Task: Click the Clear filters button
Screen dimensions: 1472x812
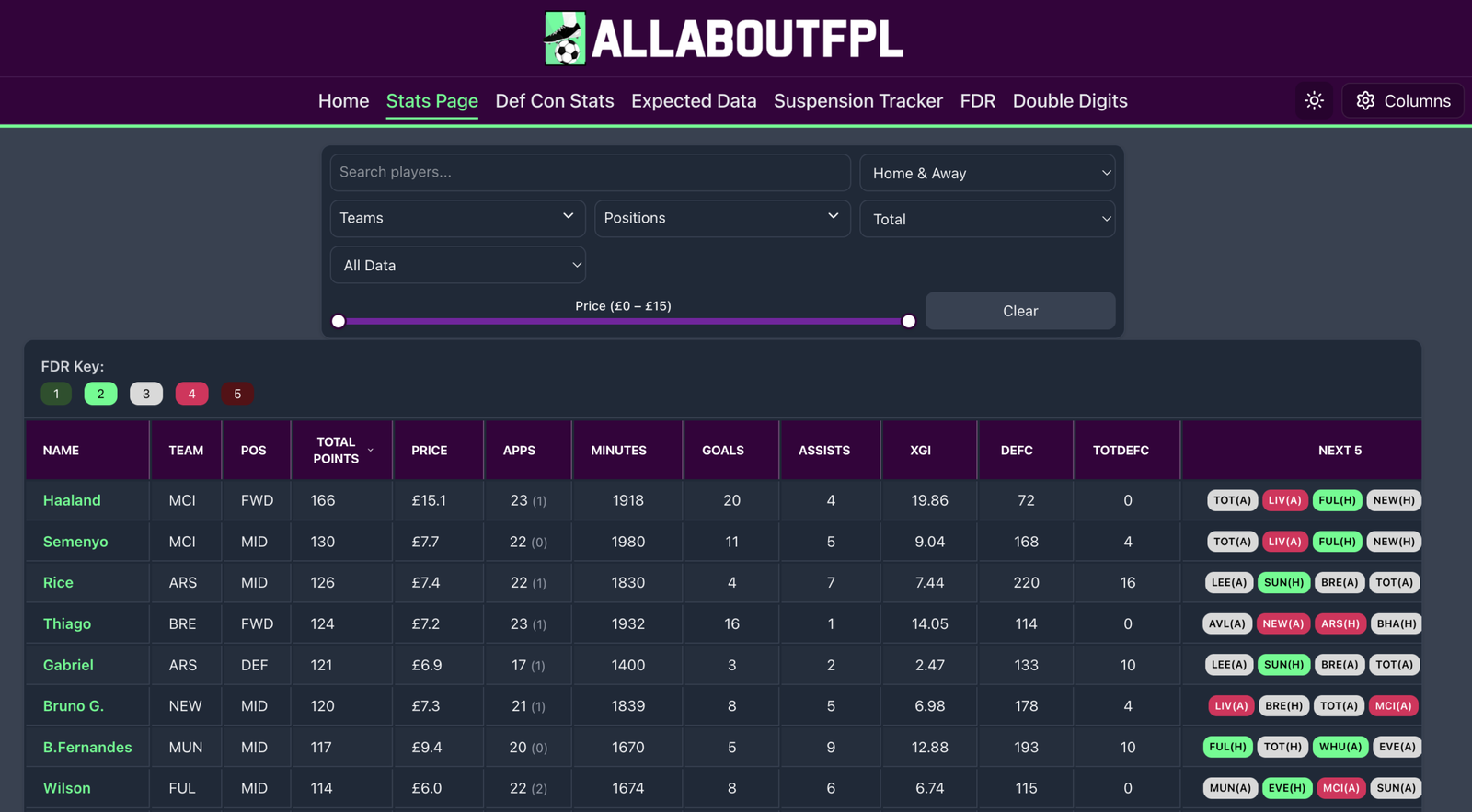Action: point(1020,311)
